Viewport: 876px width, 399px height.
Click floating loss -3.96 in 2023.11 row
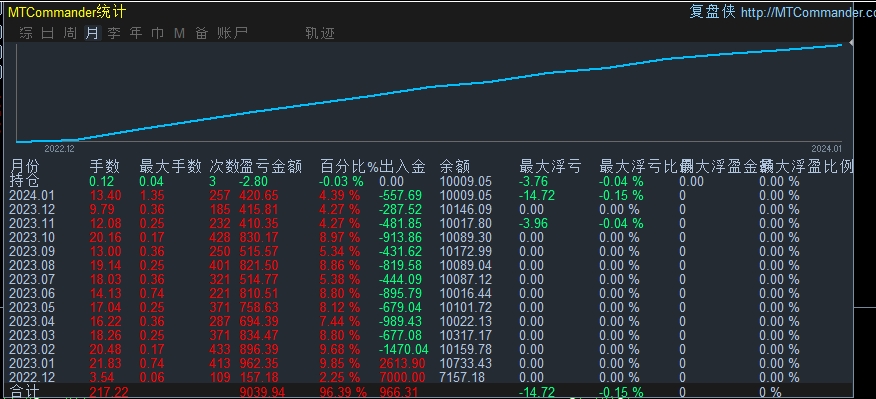point(535,224)
